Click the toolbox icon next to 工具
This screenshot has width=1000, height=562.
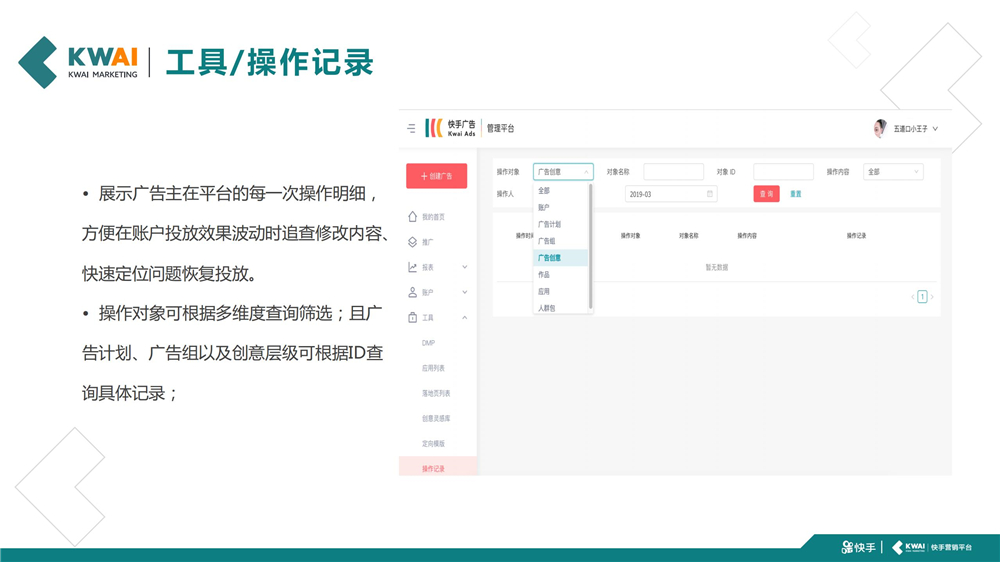413,317
